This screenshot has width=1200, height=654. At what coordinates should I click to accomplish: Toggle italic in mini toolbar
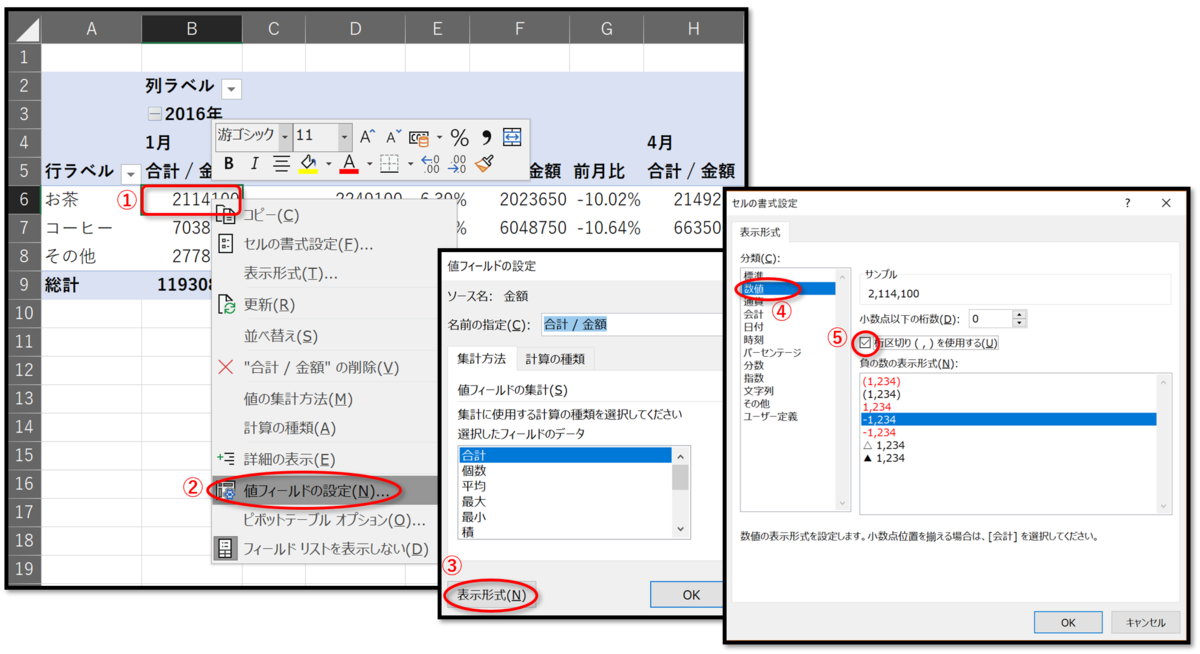tap(254, 163)
